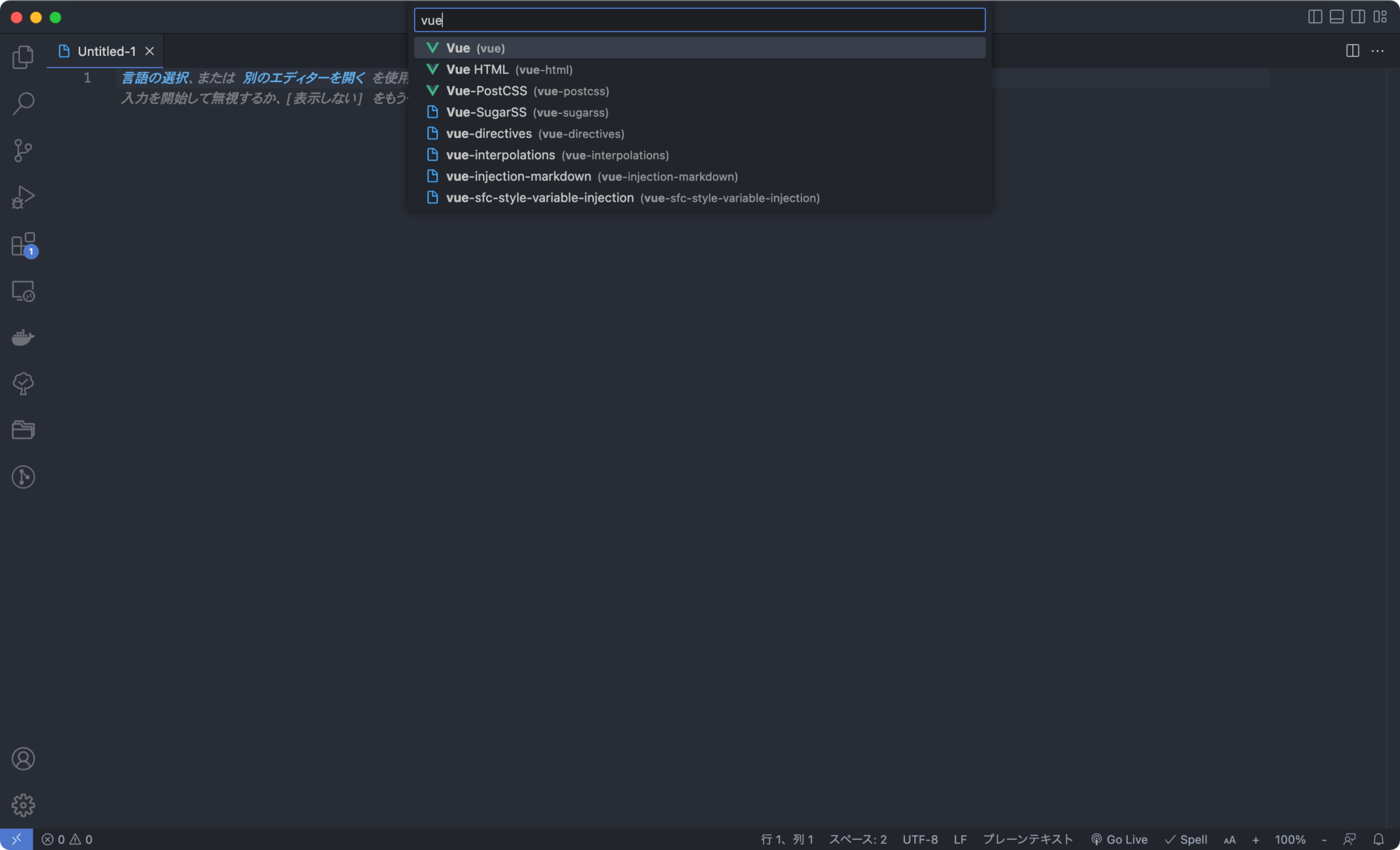Click the quick pick input showing vue
1400x850 pixels.
697,20
